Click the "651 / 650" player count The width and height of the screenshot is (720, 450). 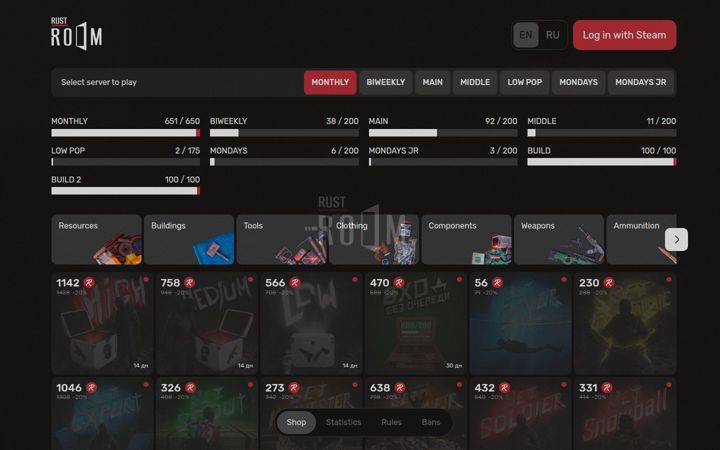tap(182, 121)
